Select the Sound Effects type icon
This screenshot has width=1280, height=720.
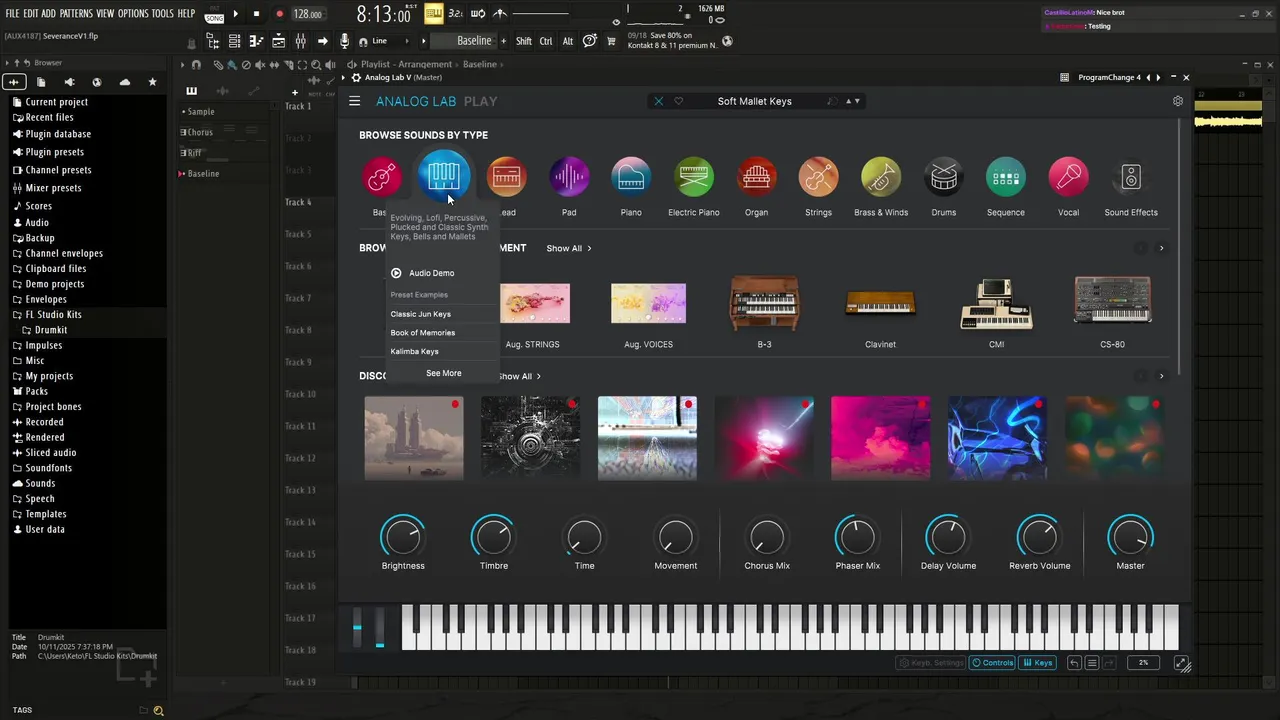pos(1131,178)
